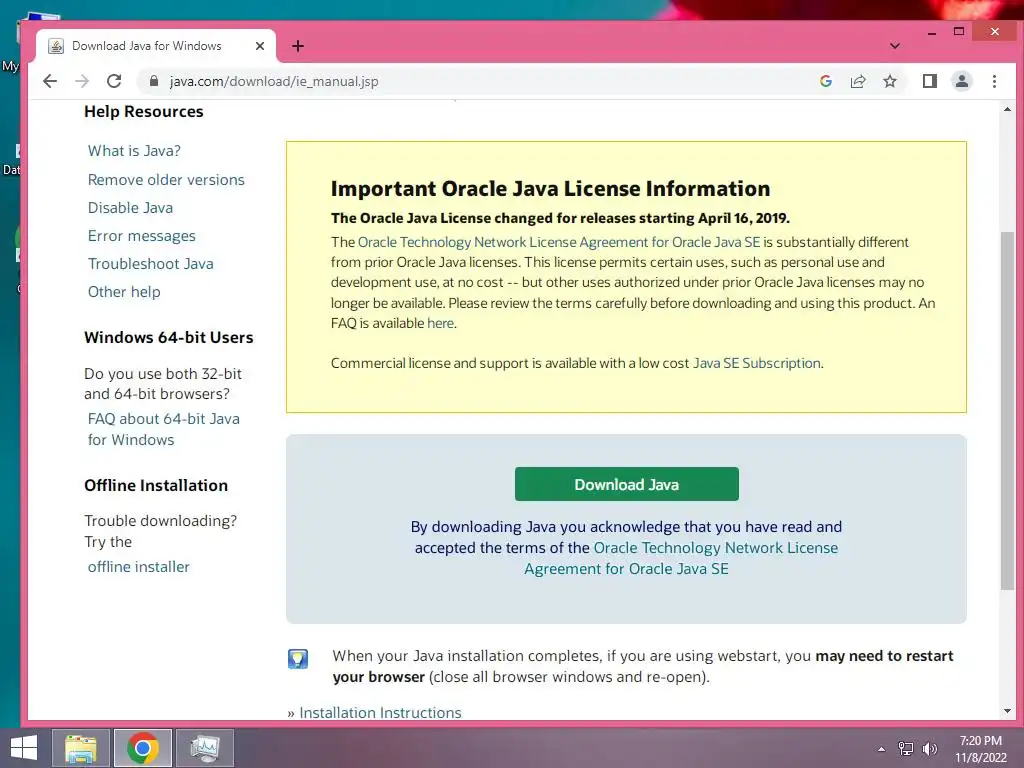
Task: Open the network tray icon
Action: 905,749
